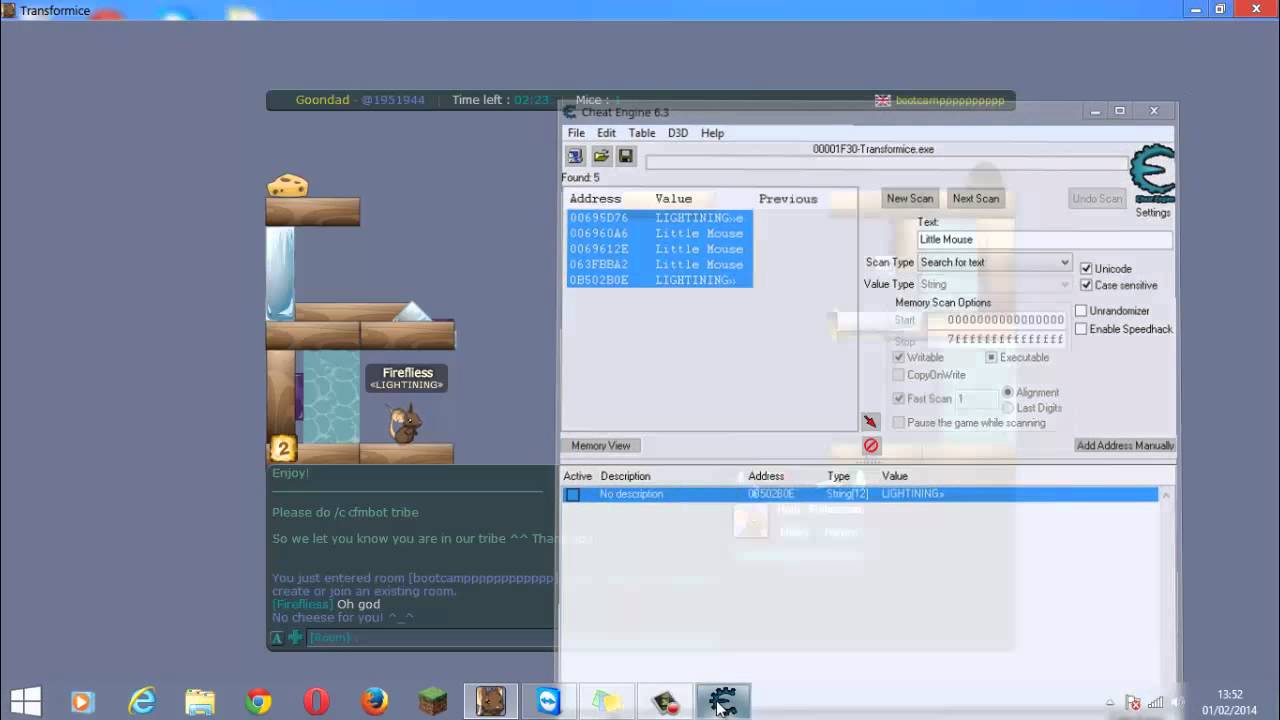Image resolution: width=1280 pixels, height=720 pixels.
Task: Enable the Unrandomizer checkbox
Action: pos(1081,311)
